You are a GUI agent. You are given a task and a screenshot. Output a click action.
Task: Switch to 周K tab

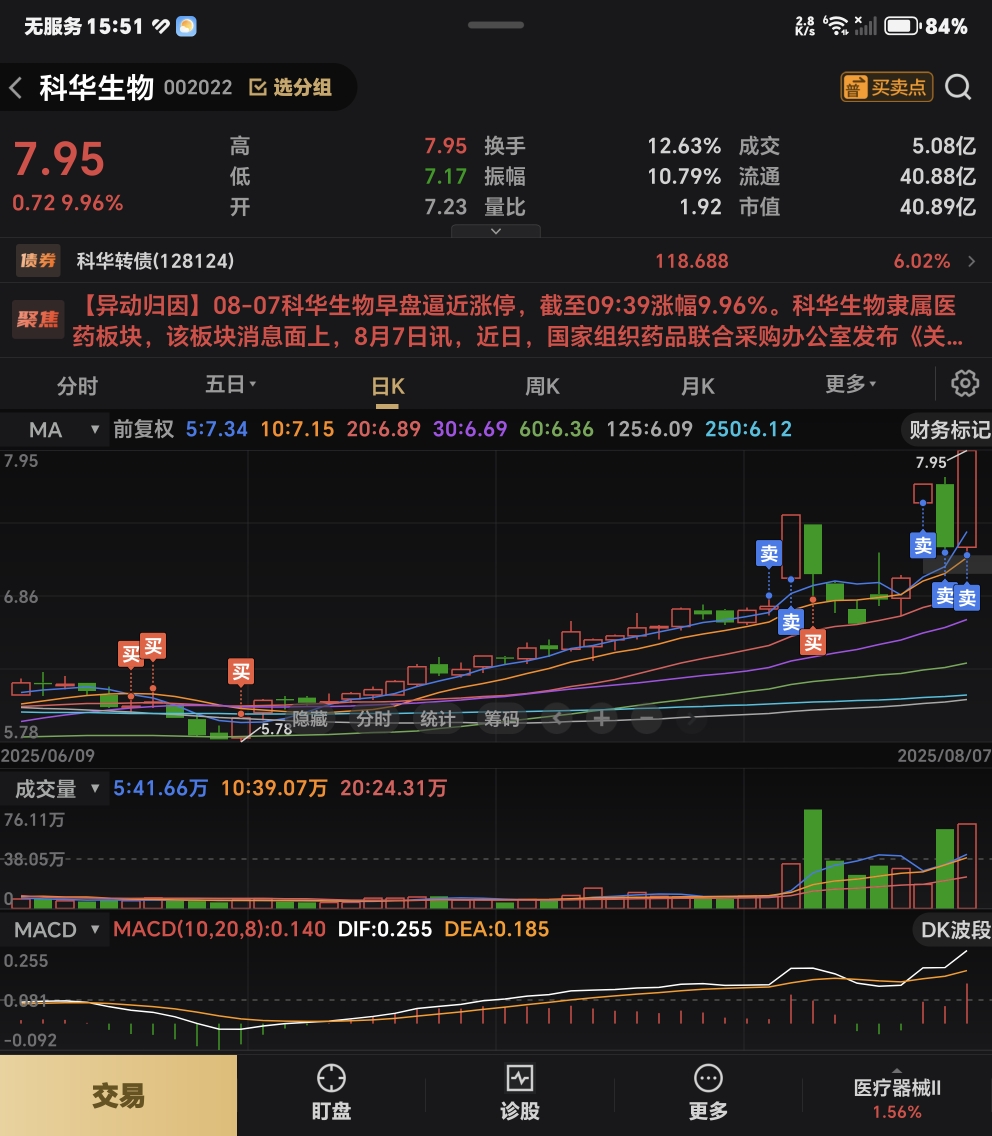pyautogui.click(x=542, y=385)
